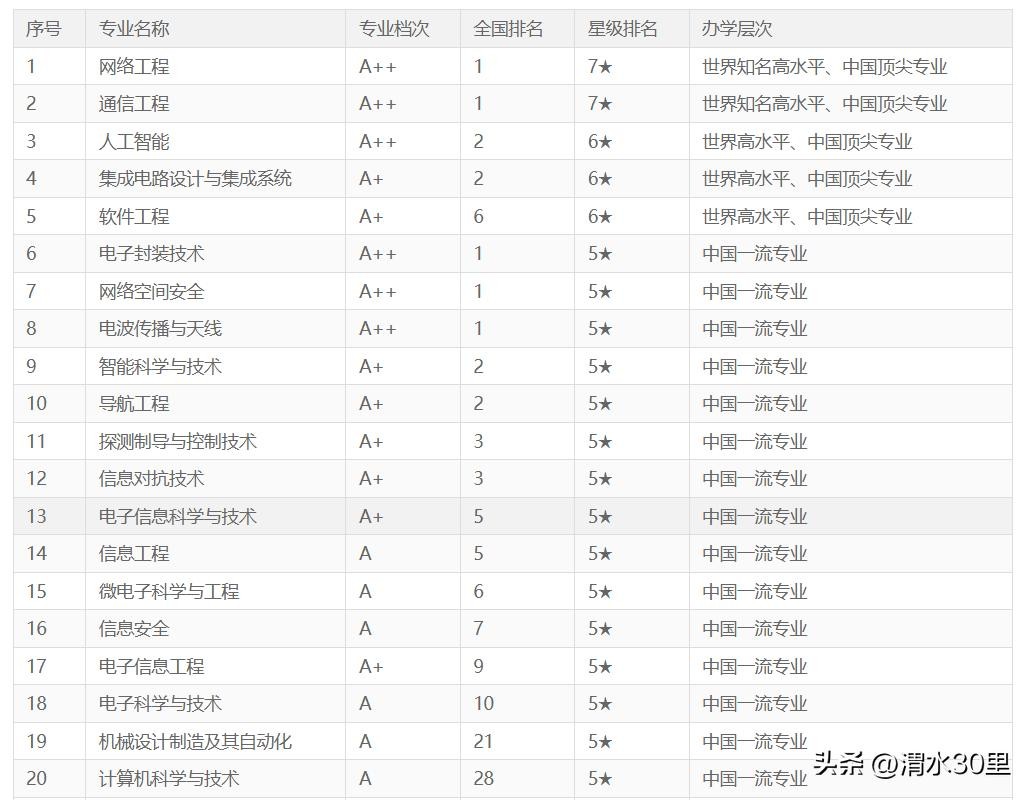Viewport: 1034px width, 800px height.
Task: Select the 通信工程 major name cell
Action: (134, 104)
